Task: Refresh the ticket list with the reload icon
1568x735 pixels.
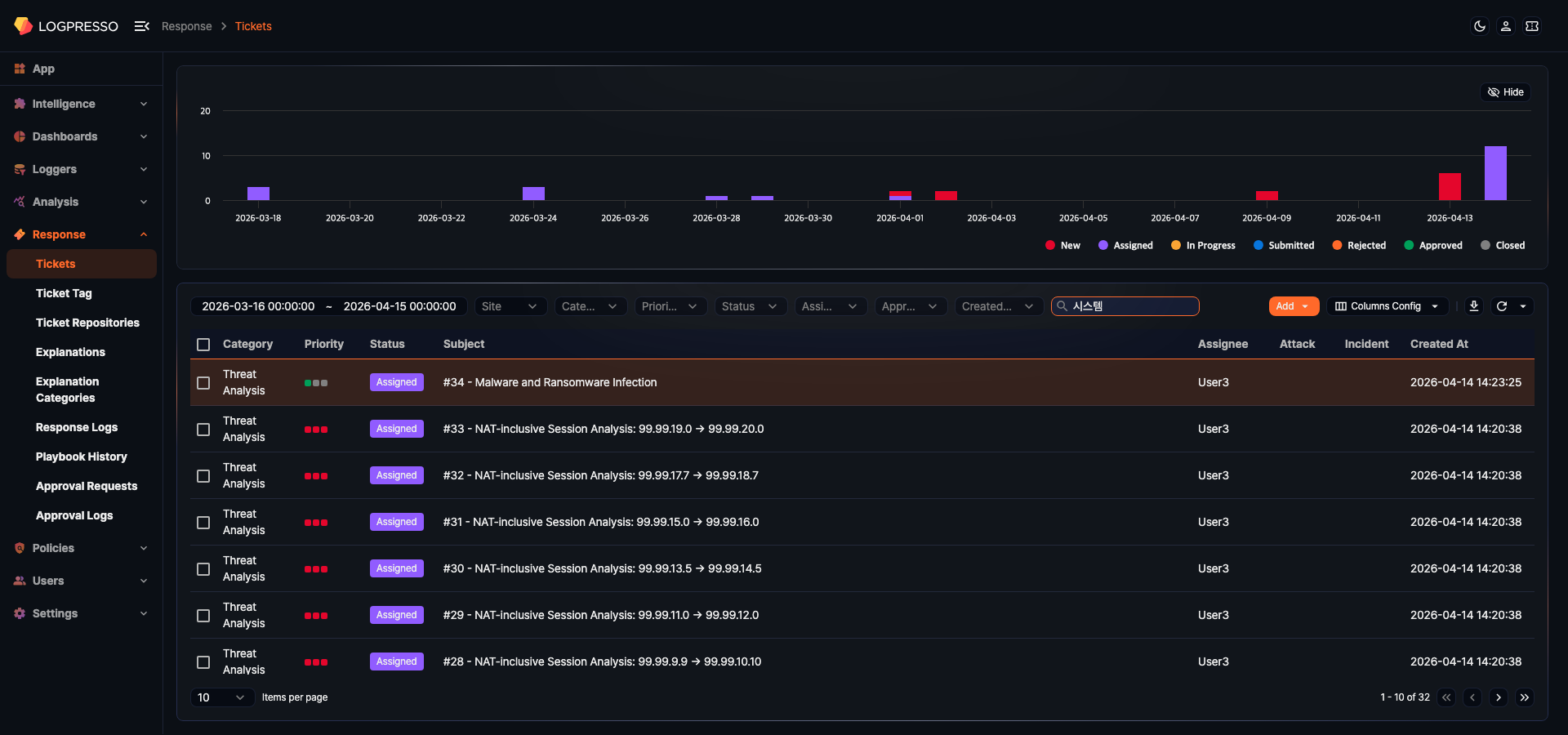Action: (1503, 306)
